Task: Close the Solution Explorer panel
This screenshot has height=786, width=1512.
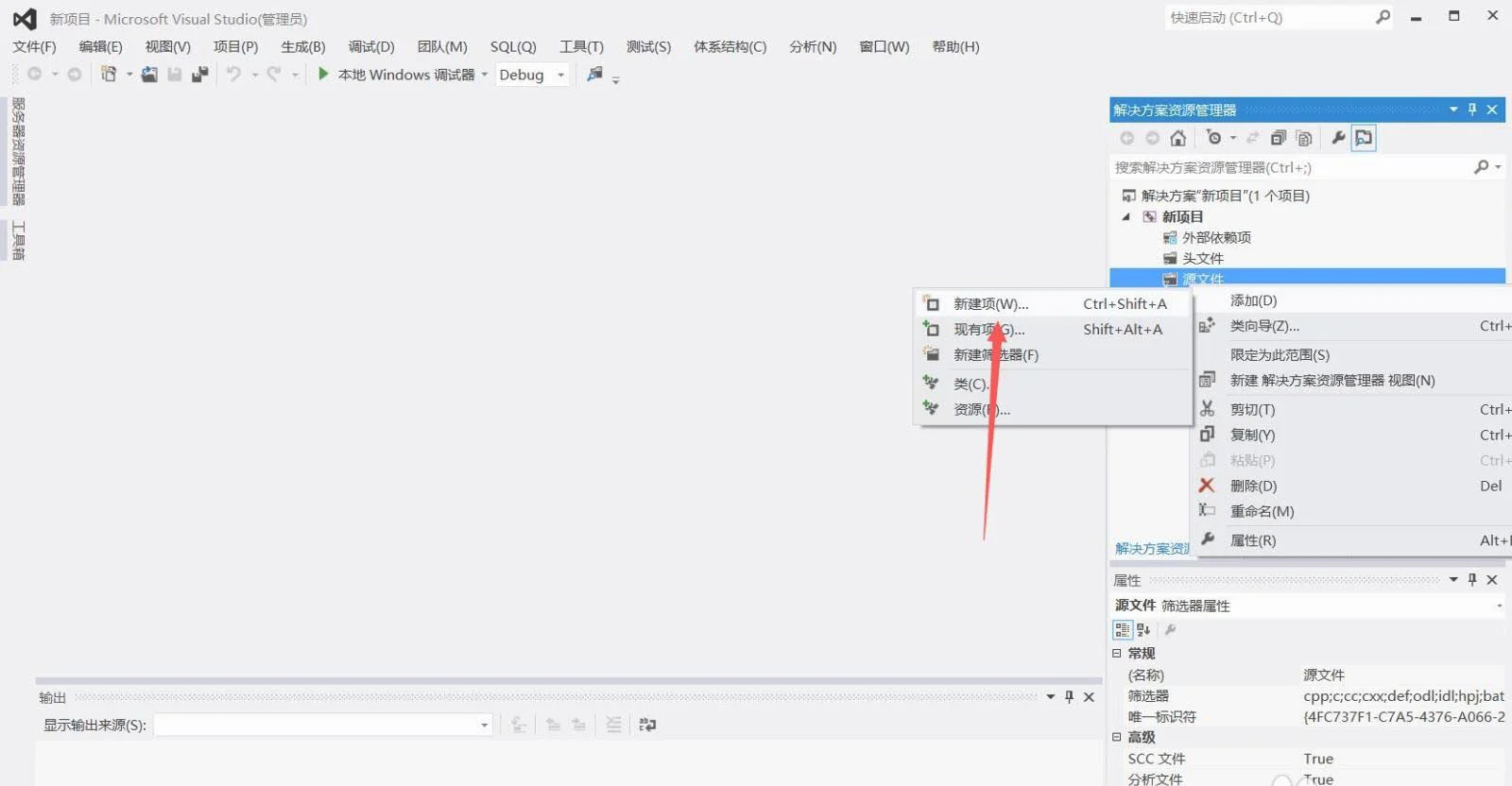Action: click(x=1492, y=110)
